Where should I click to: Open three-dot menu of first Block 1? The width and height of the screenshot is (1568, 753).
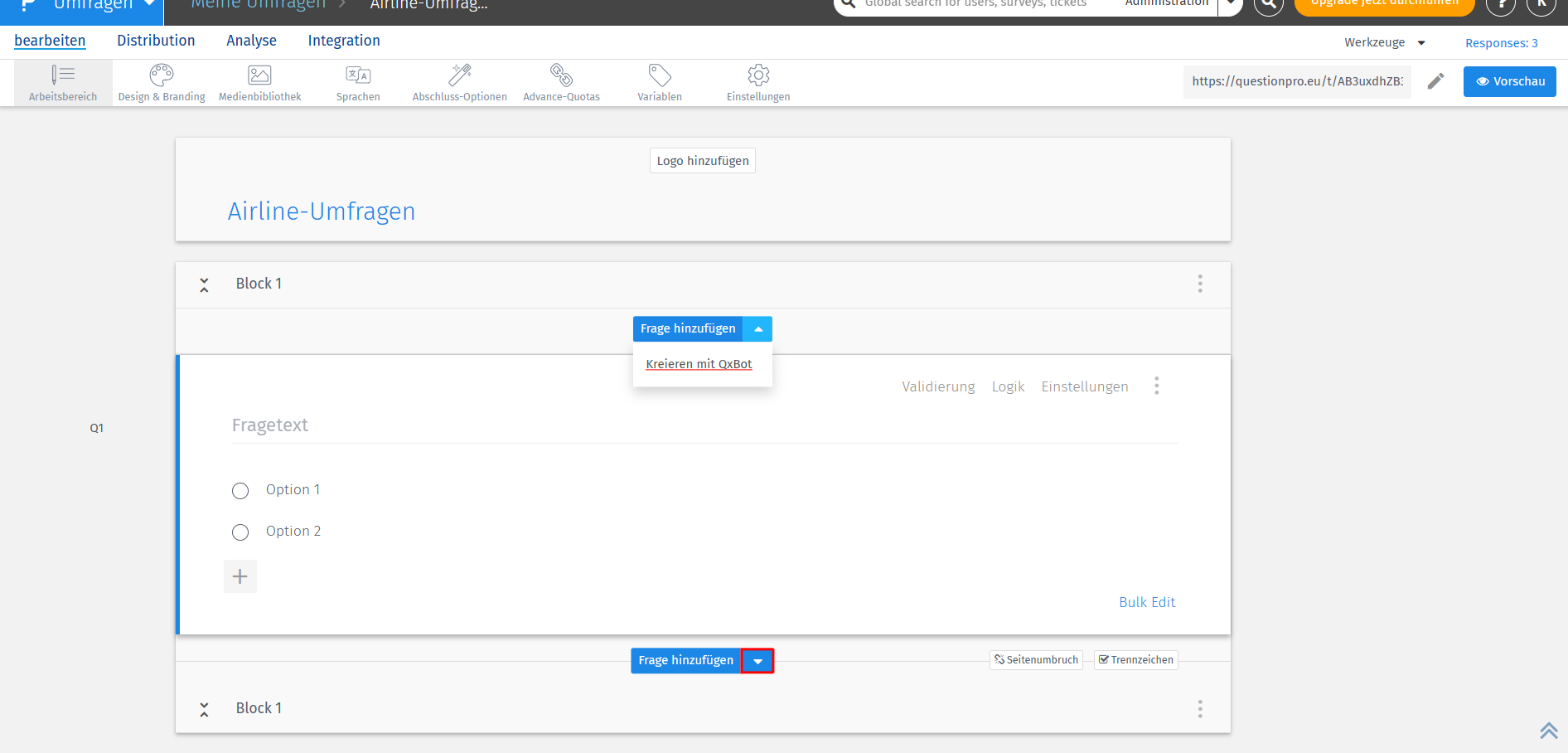(1200, 284)
